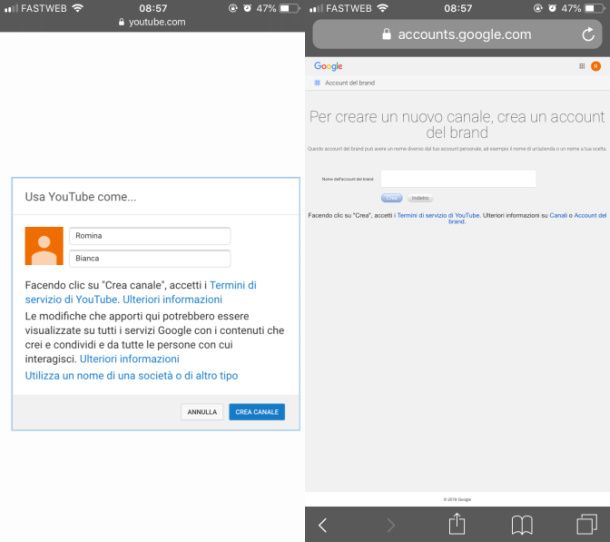Tap the Wi-Fi icon on the youtube.com screen
This screenshot has height=542, width=610.
(x=78, y=8)
